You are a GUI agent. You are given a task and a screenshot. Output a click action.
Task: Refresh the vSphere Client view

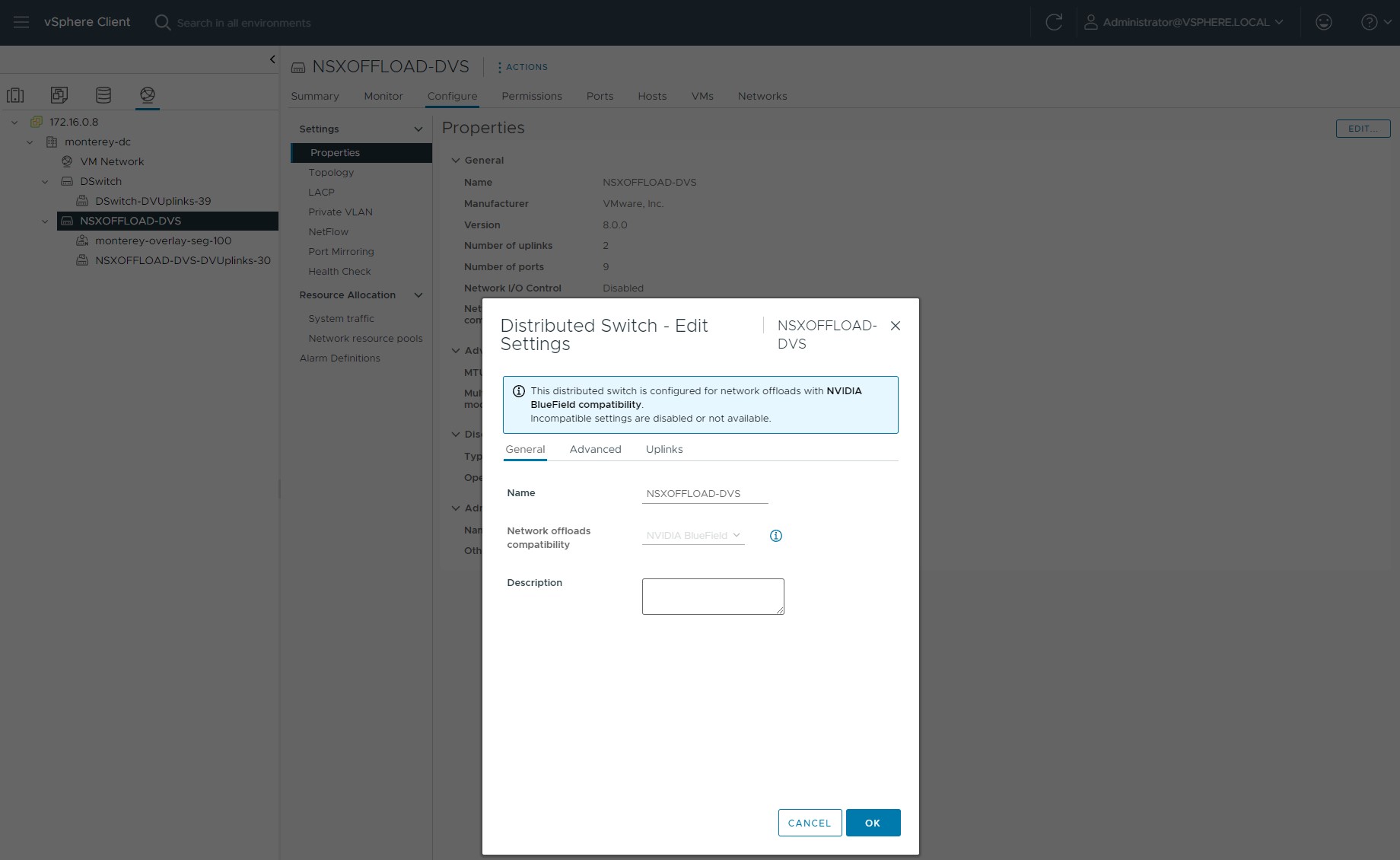(1054, 23)
